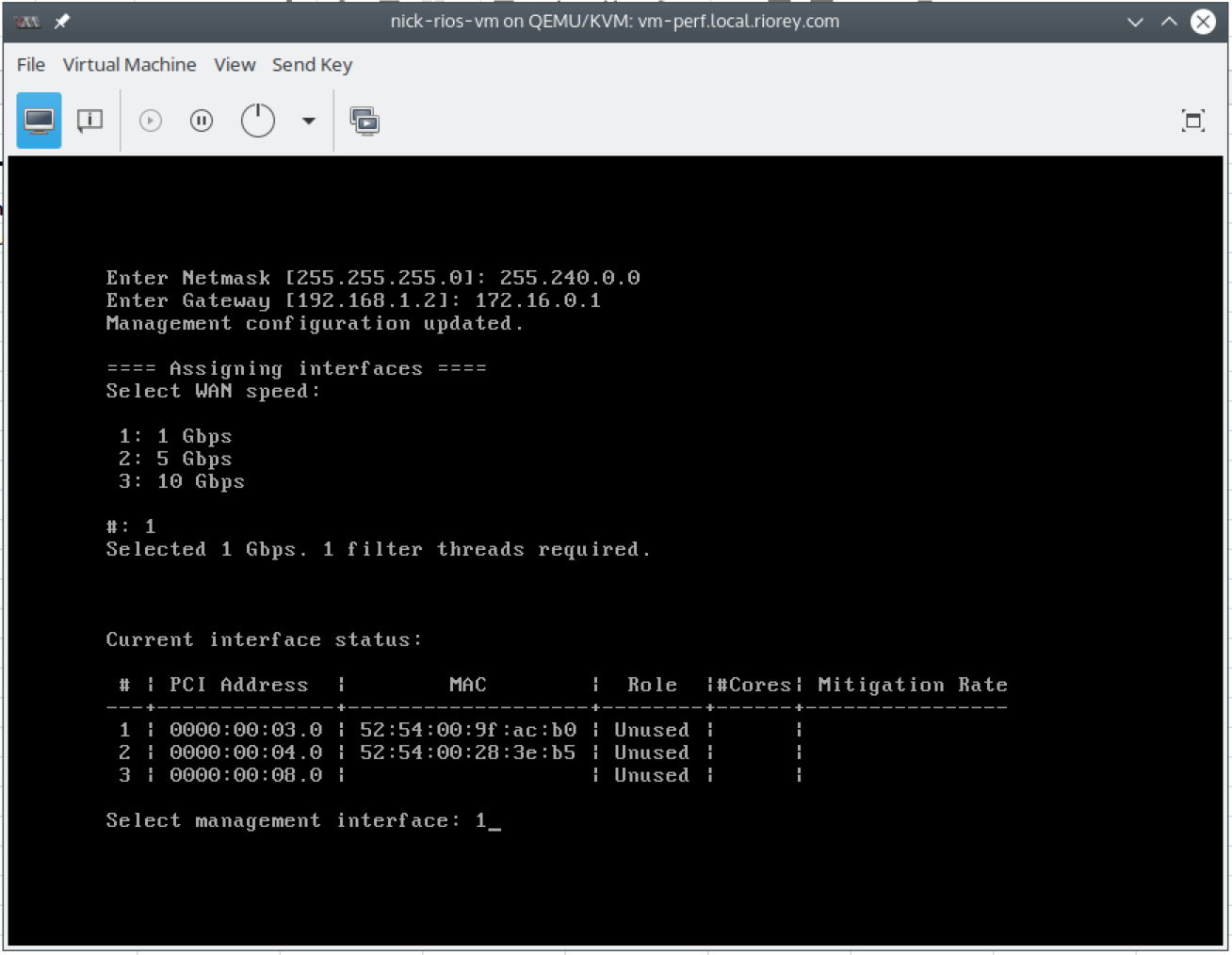
Task: Click the 'Current interface status:' line
Action: 265,639
